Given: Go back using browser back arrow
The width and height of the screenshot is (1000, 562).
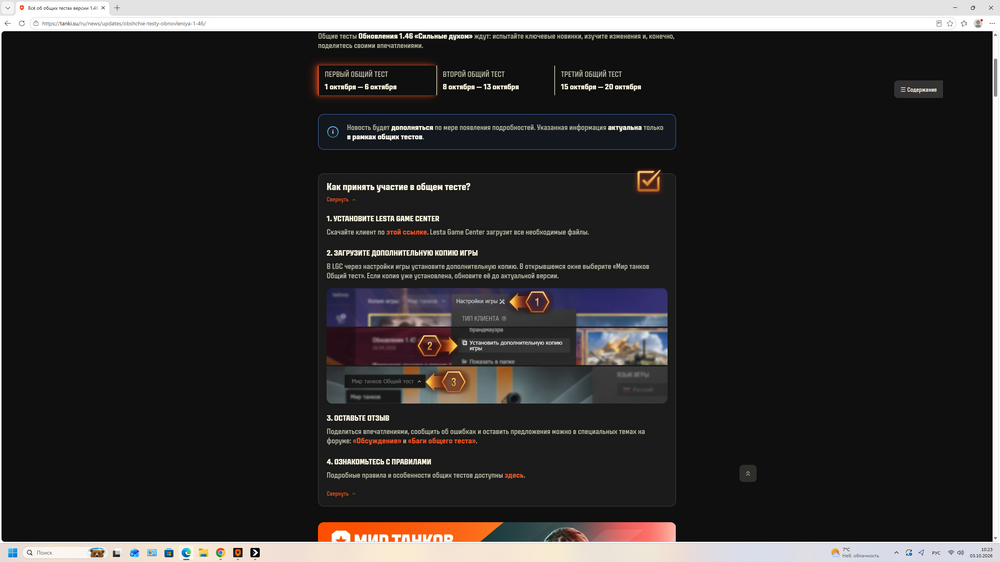Looking at the screenshot, I should (x=8, y=24).
